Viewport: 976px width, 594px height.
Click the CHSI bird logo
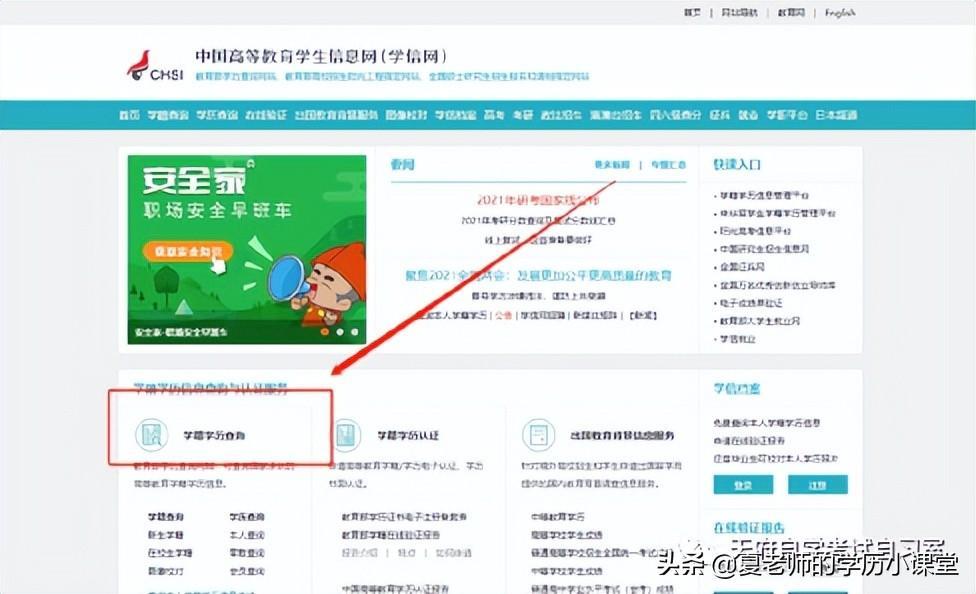coord(154,66)
